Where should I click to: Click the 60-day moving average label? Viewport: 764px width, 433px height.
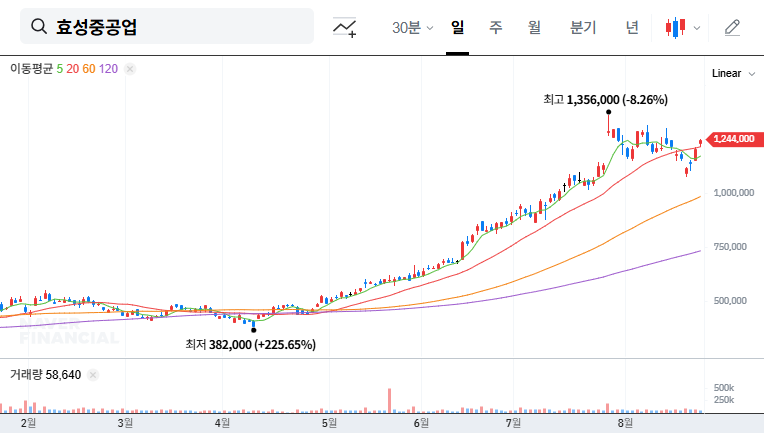point(89,69)
